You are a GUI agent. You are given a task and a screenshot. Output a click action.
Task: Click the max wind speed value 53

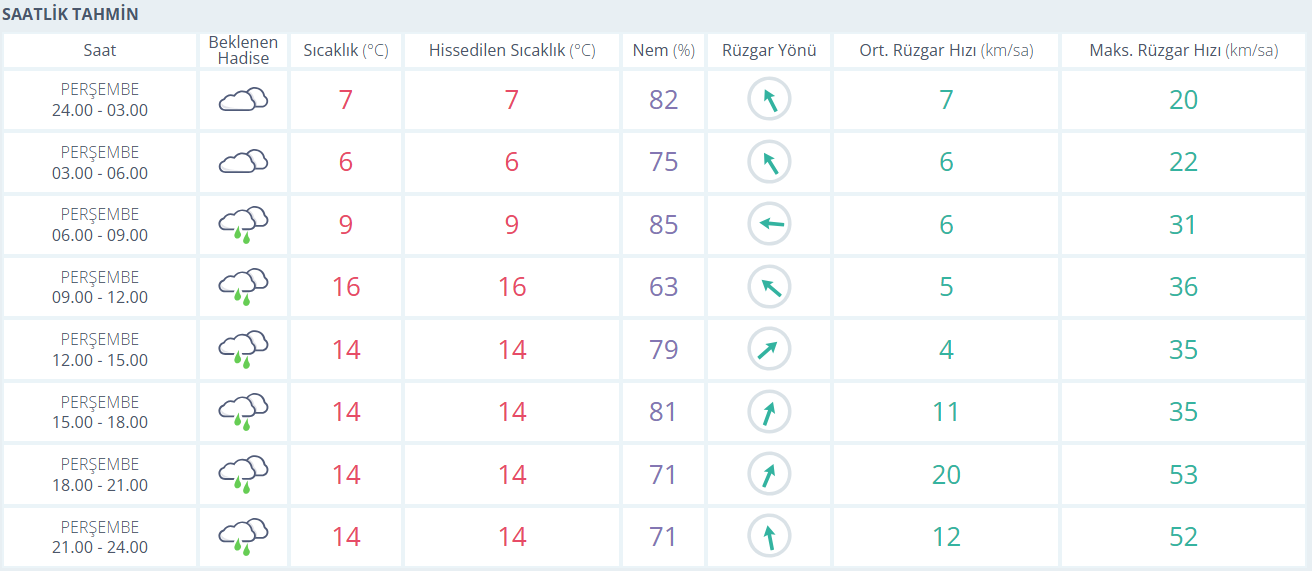1183,474
